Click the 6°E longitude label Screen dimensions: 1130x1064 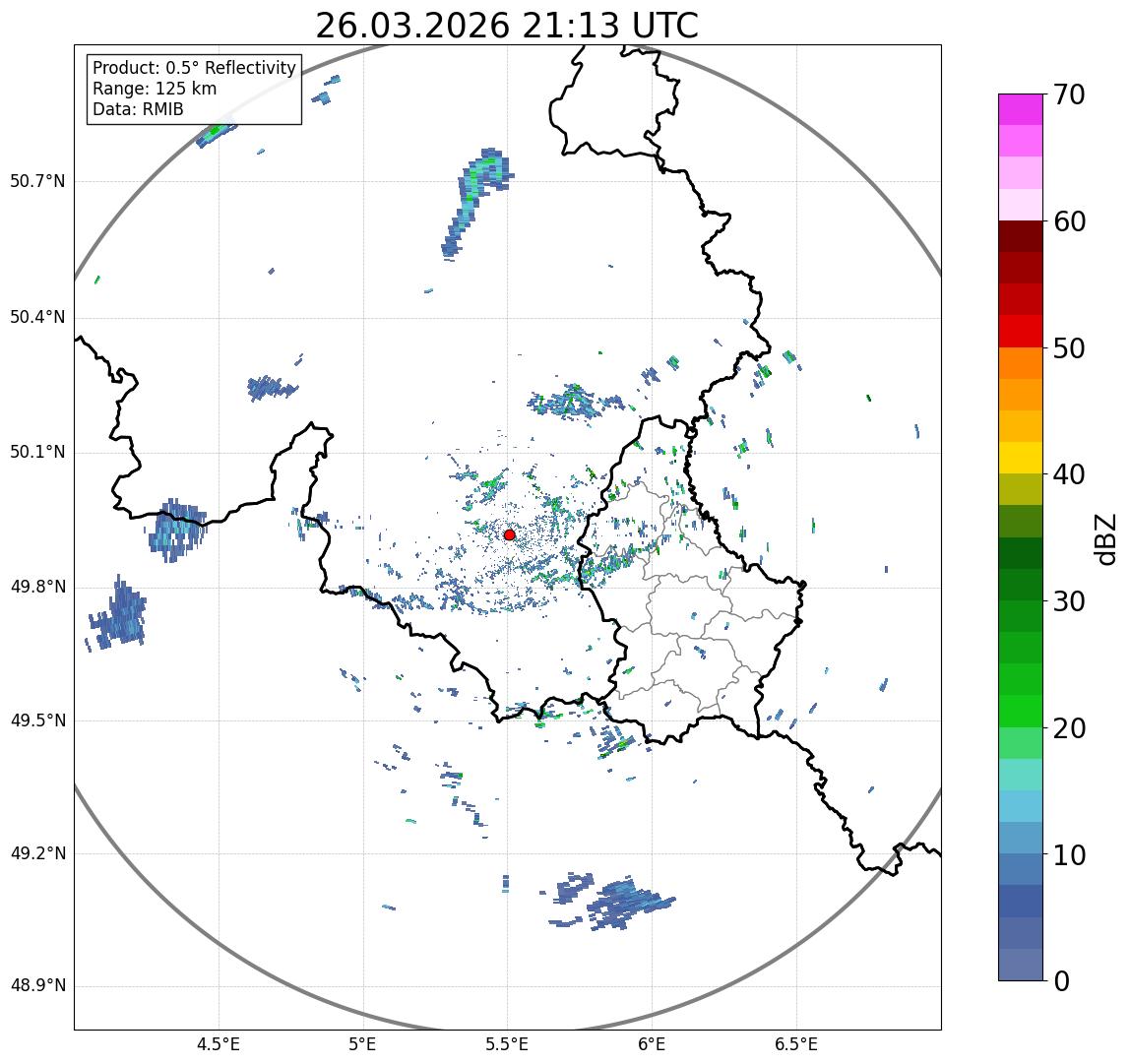point(653,1044)
